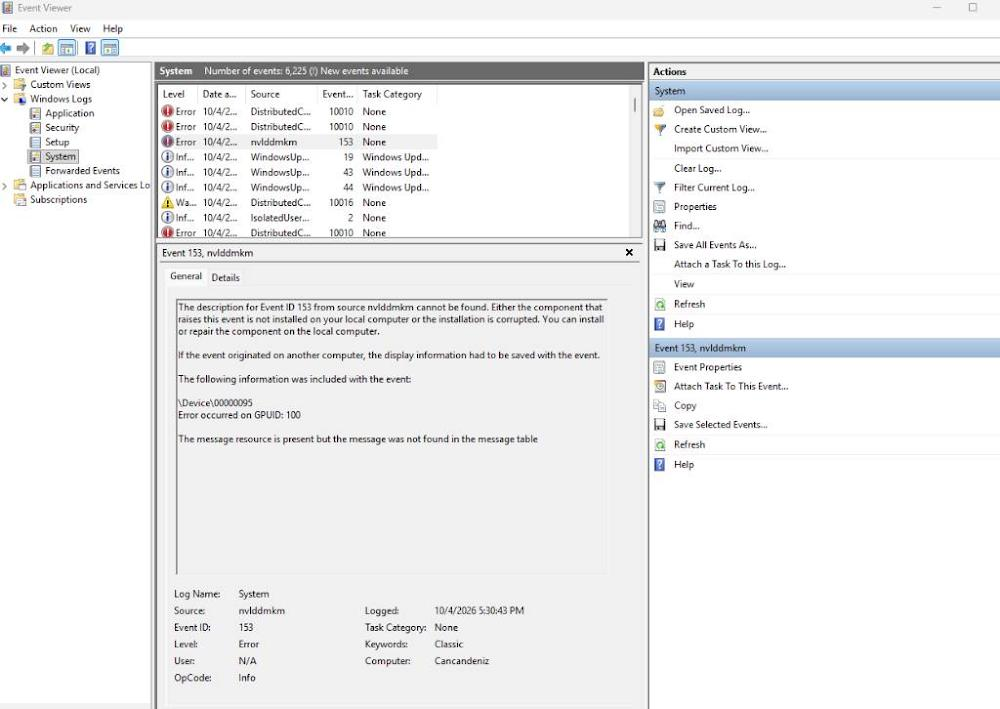Image resolution: width=1000 pixels, height=709 pixels.
Task: Select the Application log in the tree
Action: (70, 113)
